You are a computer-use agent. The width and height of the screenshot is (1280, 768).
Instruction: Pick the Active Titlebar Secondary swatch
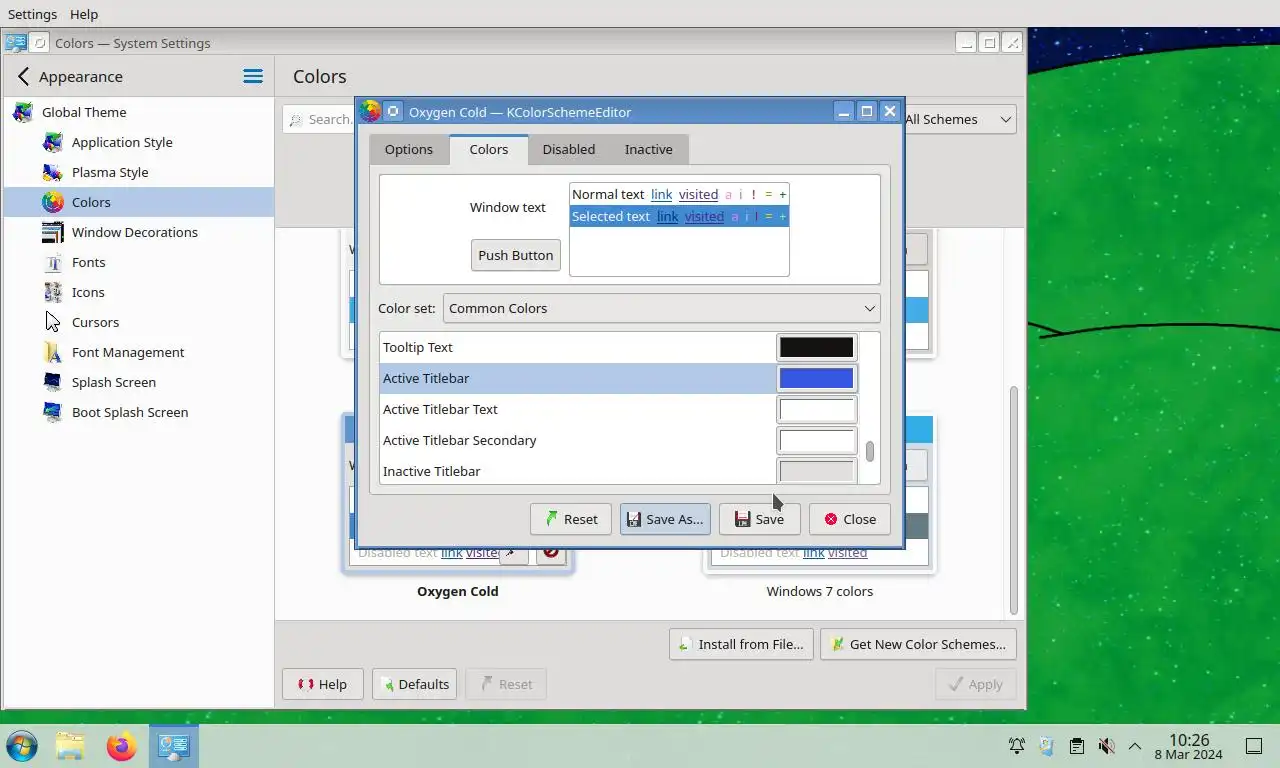[817, 440]
